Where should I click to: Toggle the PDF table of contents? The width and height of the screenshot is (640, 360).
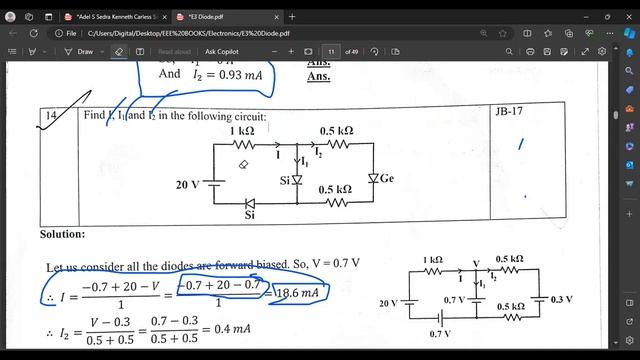pyautogui.click(x=12, y=51)
